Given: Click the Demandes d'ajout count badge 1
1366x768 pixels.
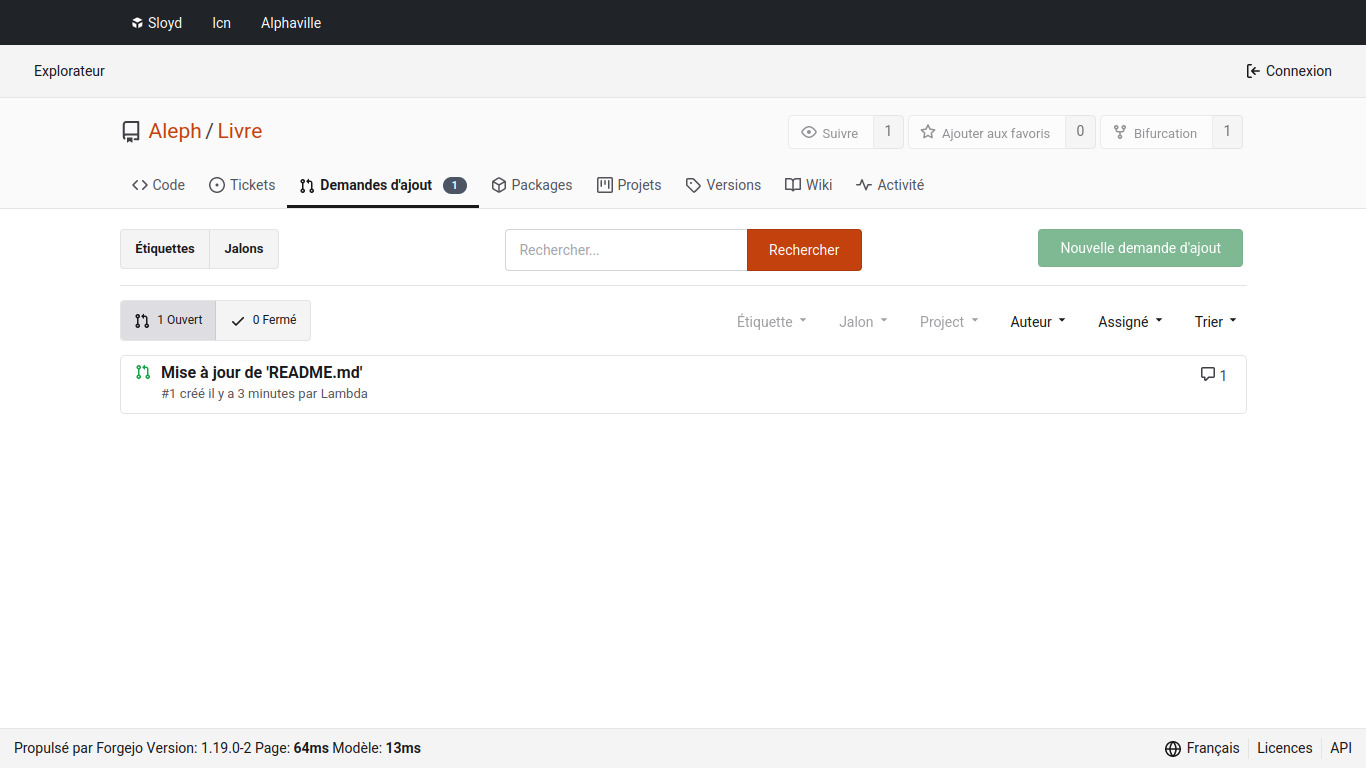Looking at the screenshot, I should coord(455,185).
